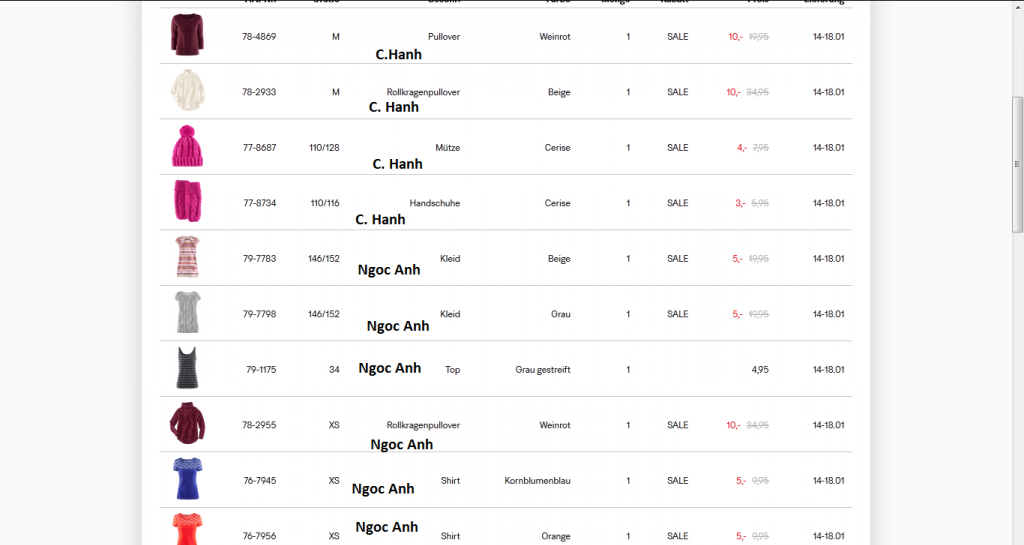Click article number 78-4869
This screenshot has height=545, width=1024.
pyautogui.click(x=259, y=37)
